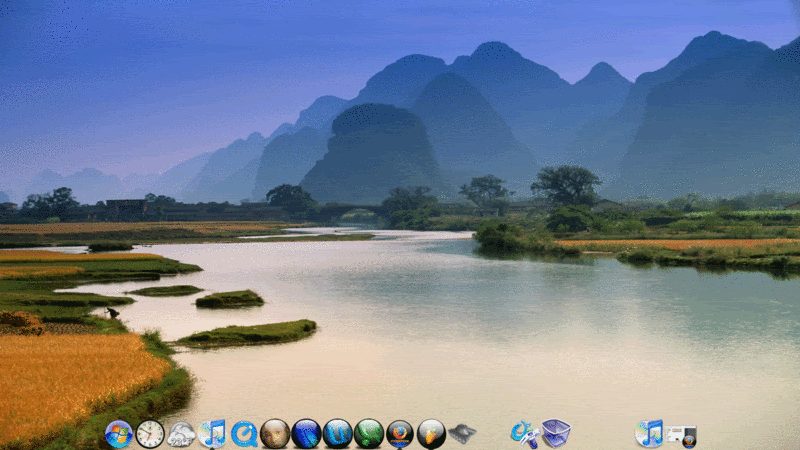Viewport: 800px width, 450px height.
Task: Open the brown portrait orb icon
Action: [x=275, y=434]
